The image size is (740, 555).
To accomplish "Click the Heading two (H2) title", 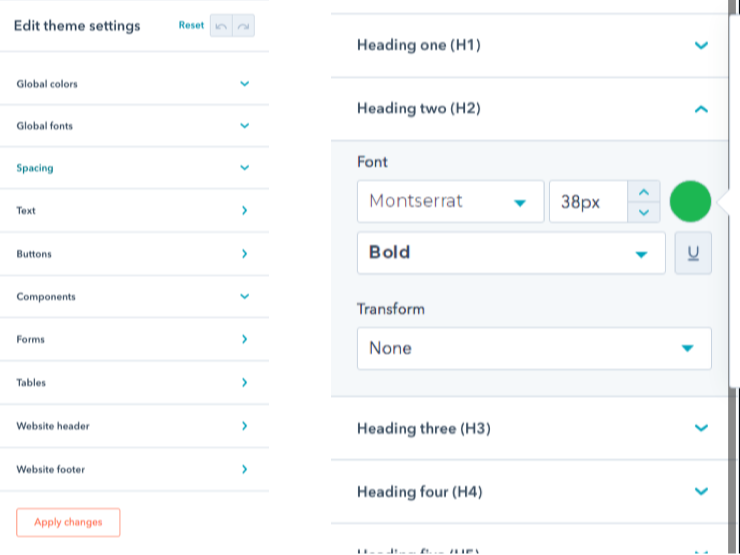I will (419, 109).
